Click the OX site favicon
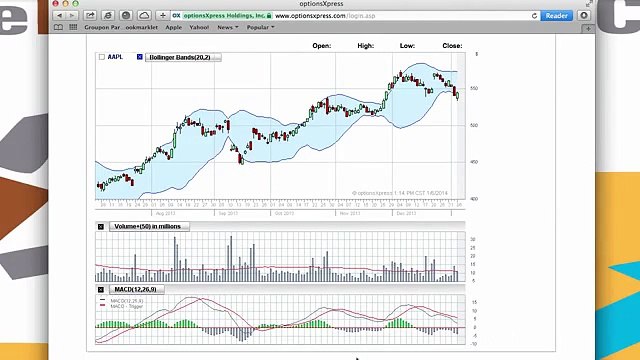 176,16
